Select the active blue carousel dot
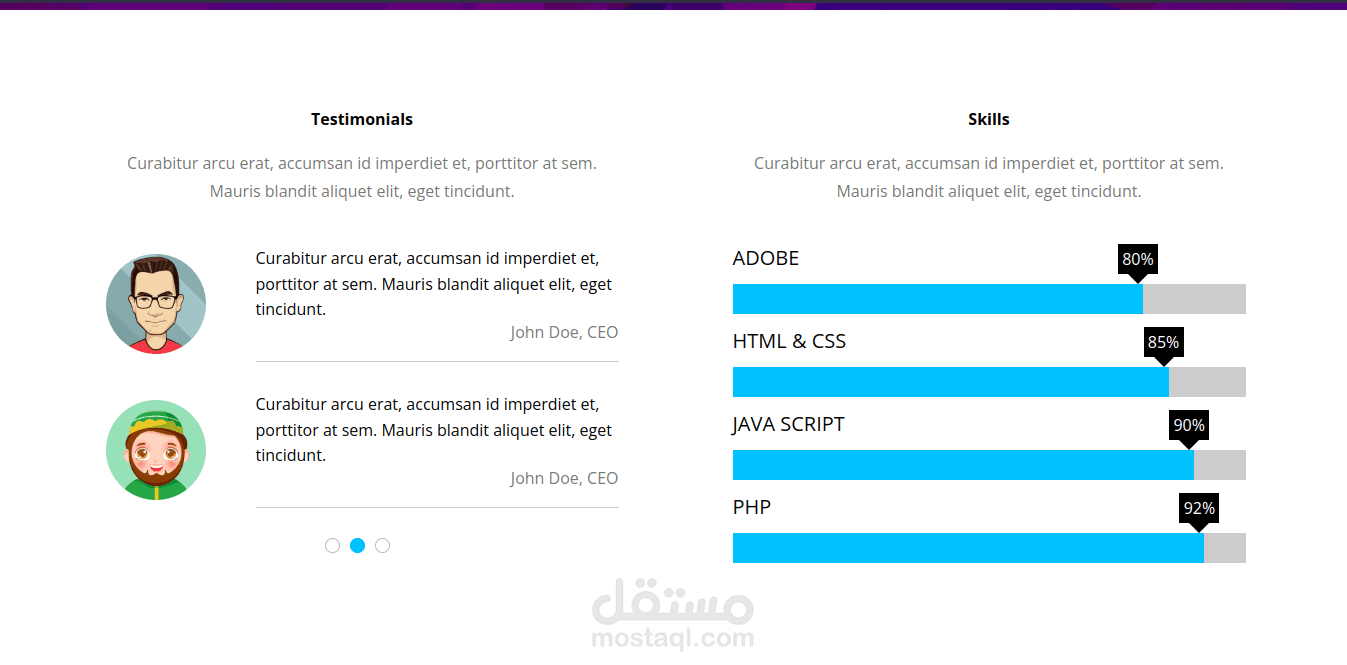This screenshot has width=1347, height=665. pyautogui.click(x=357, y=546)
